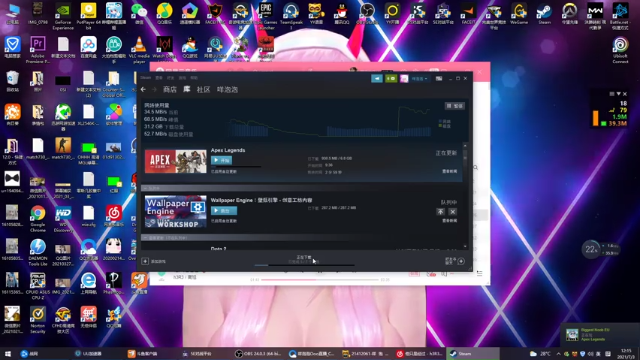Collapse the scheduled updates section header
Image resolution: width=640 pixels, height=360 pixels.
coord(165,238)
